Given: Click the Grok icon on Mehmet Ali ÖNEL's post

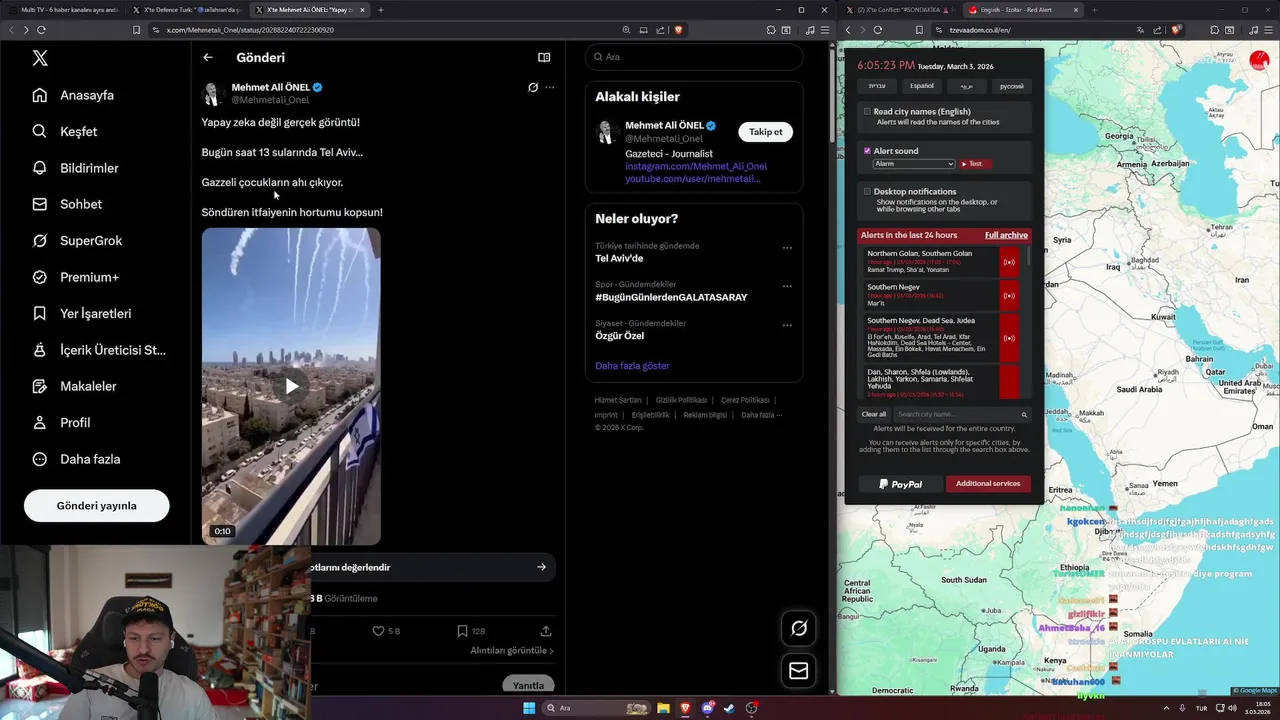Looking at the screenshot, I should (x=533, y=87).
